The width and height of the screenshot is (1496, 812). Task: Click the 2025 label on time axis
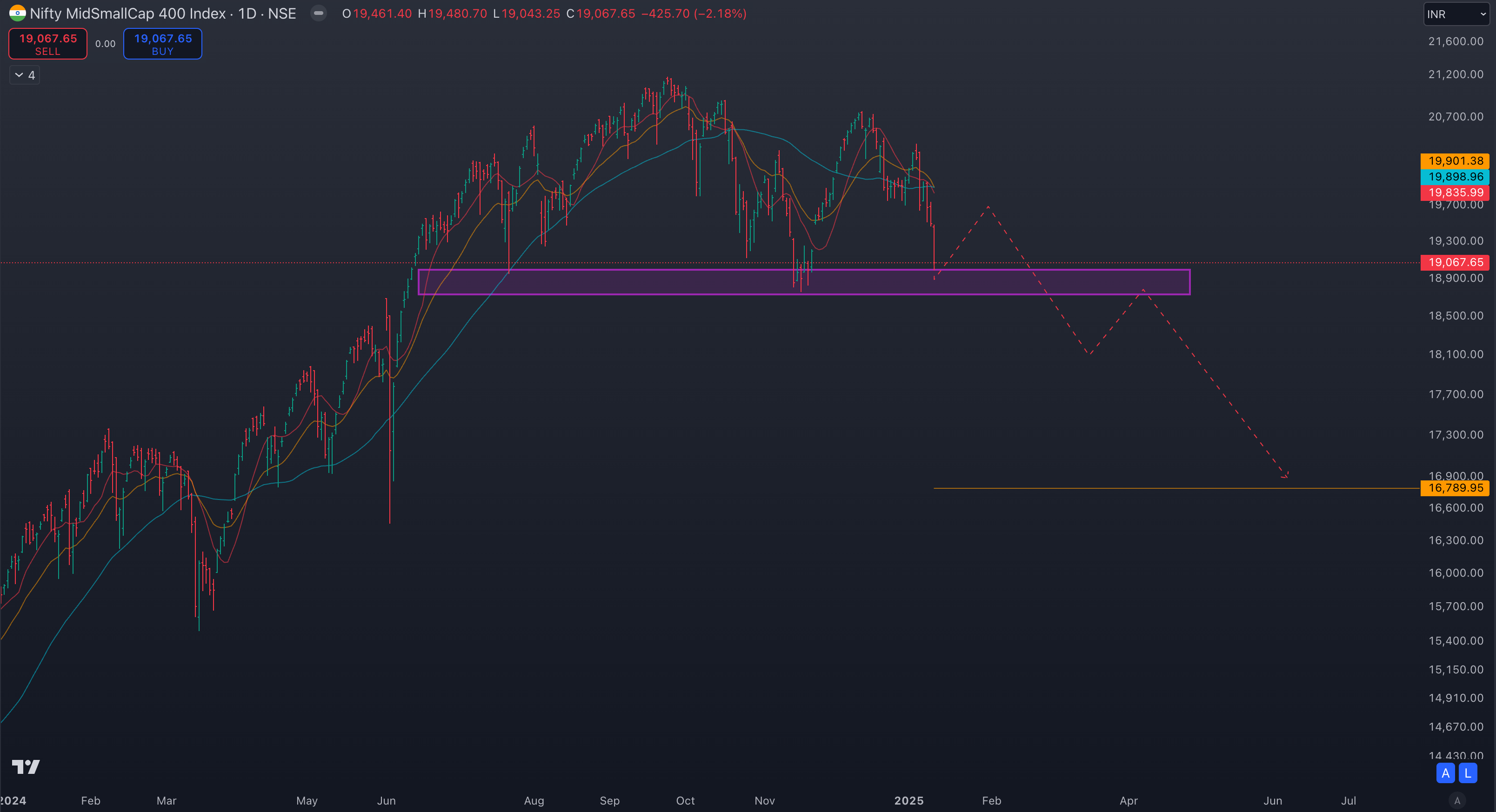909,800
